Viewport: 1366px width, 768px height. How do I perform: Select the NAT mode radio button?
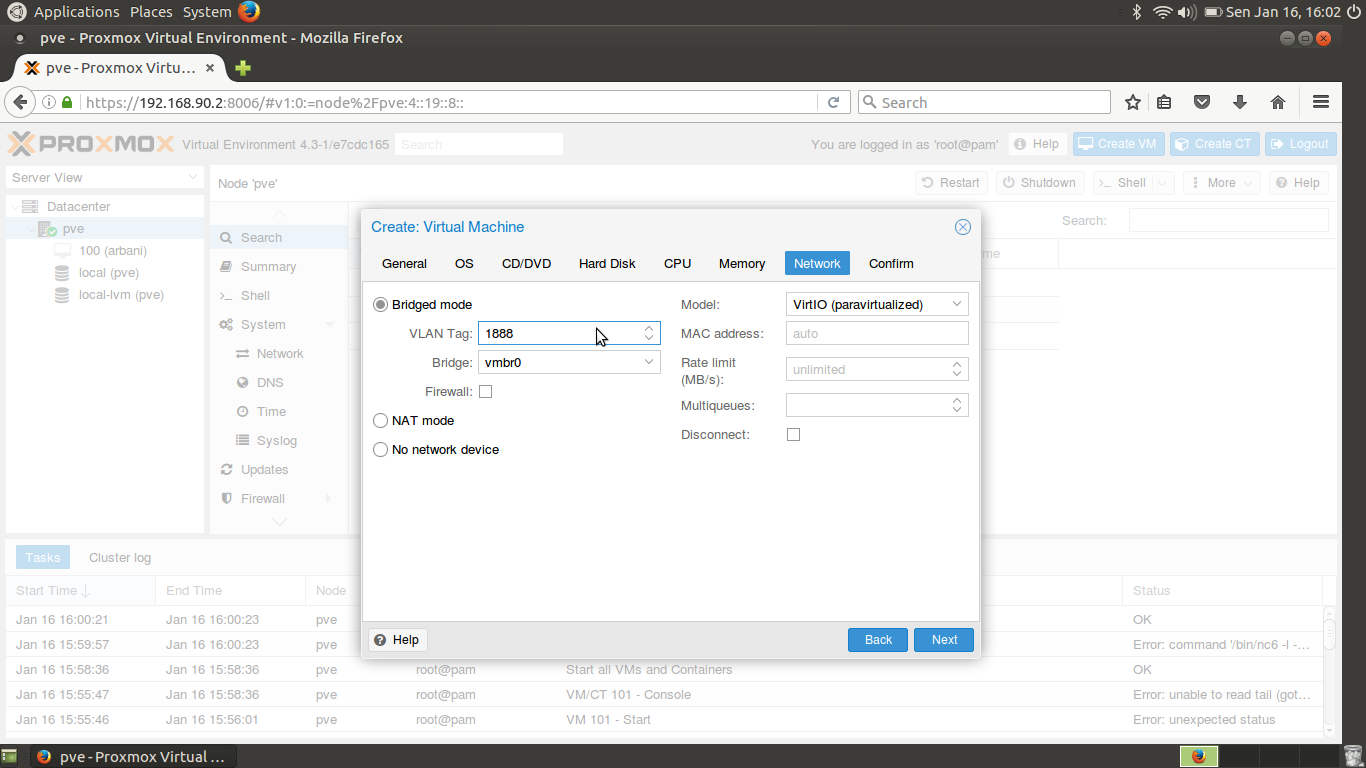coord(380,421)
